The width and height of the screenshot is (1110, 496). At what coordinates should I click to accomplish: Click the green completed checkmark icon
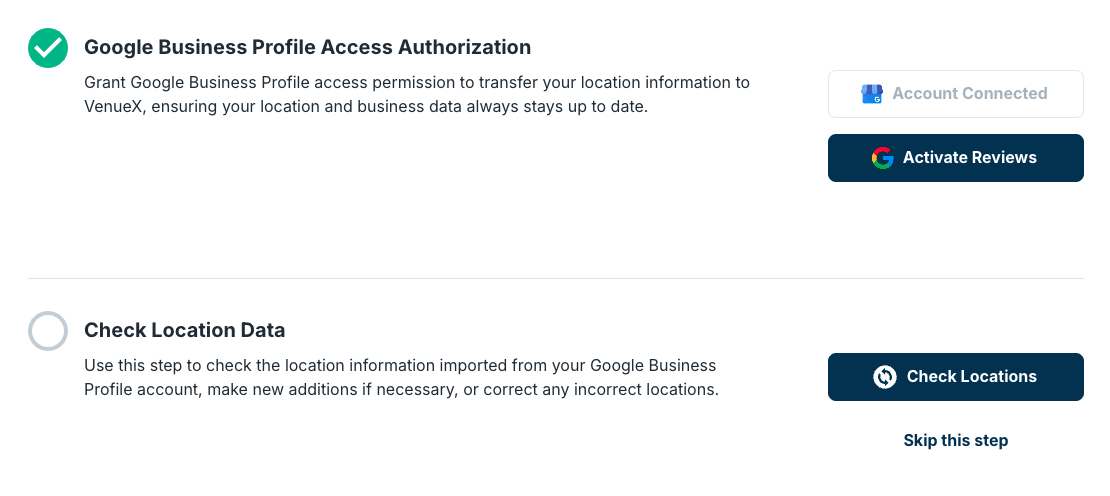click(48, 48)
